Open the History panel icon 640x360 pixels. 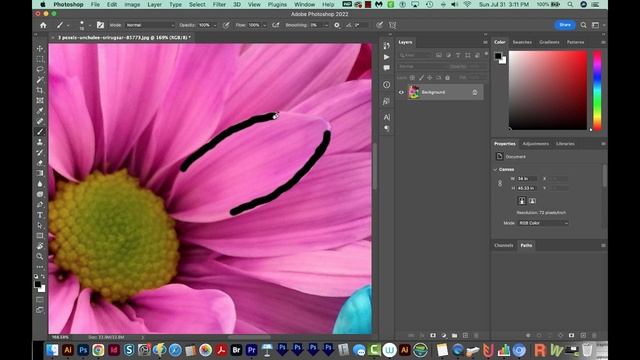coord(387,46)
